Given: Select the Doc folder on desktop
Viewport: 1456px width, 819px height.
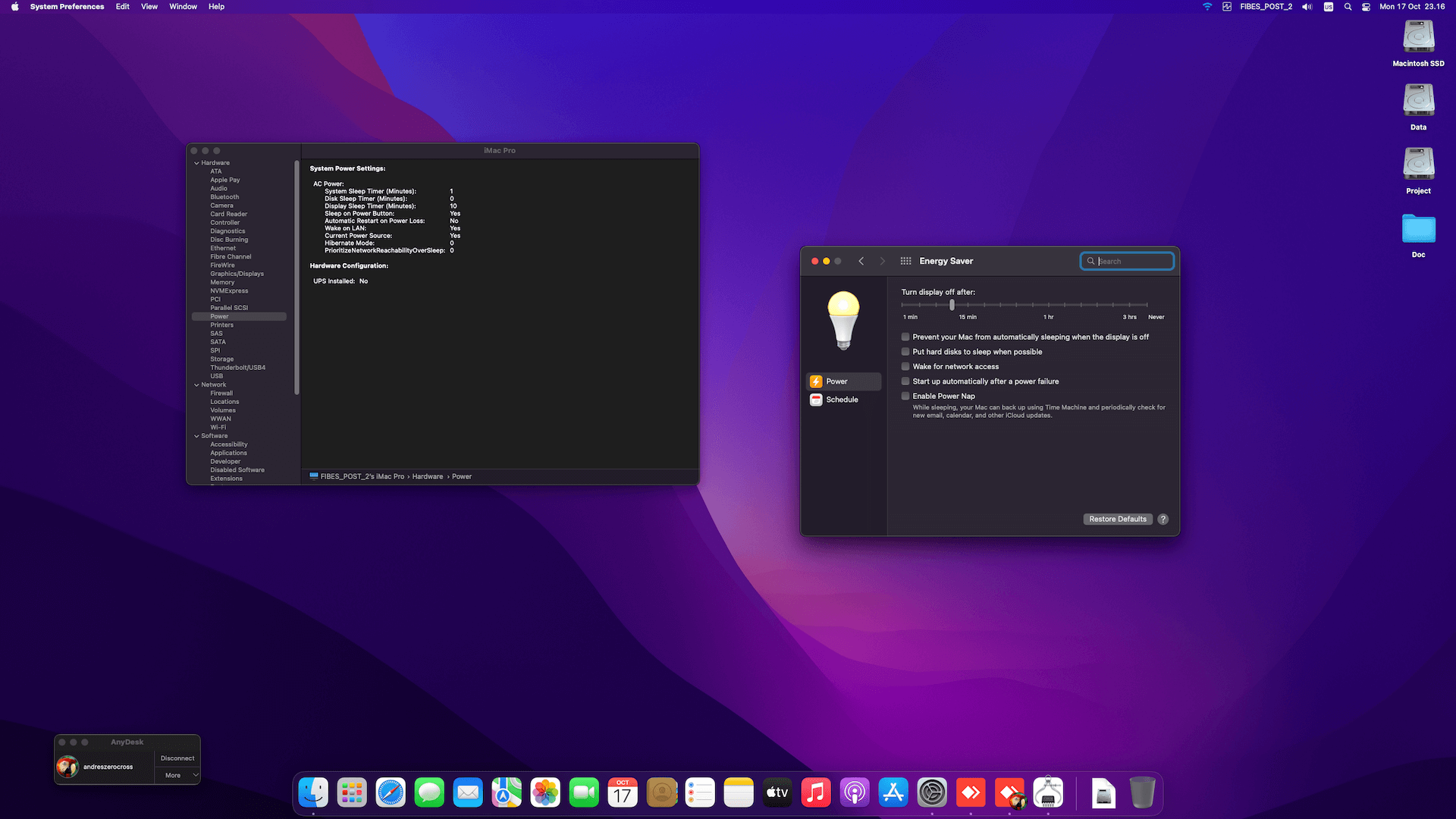Looking at the screenshot, I should click(1418, 236).
